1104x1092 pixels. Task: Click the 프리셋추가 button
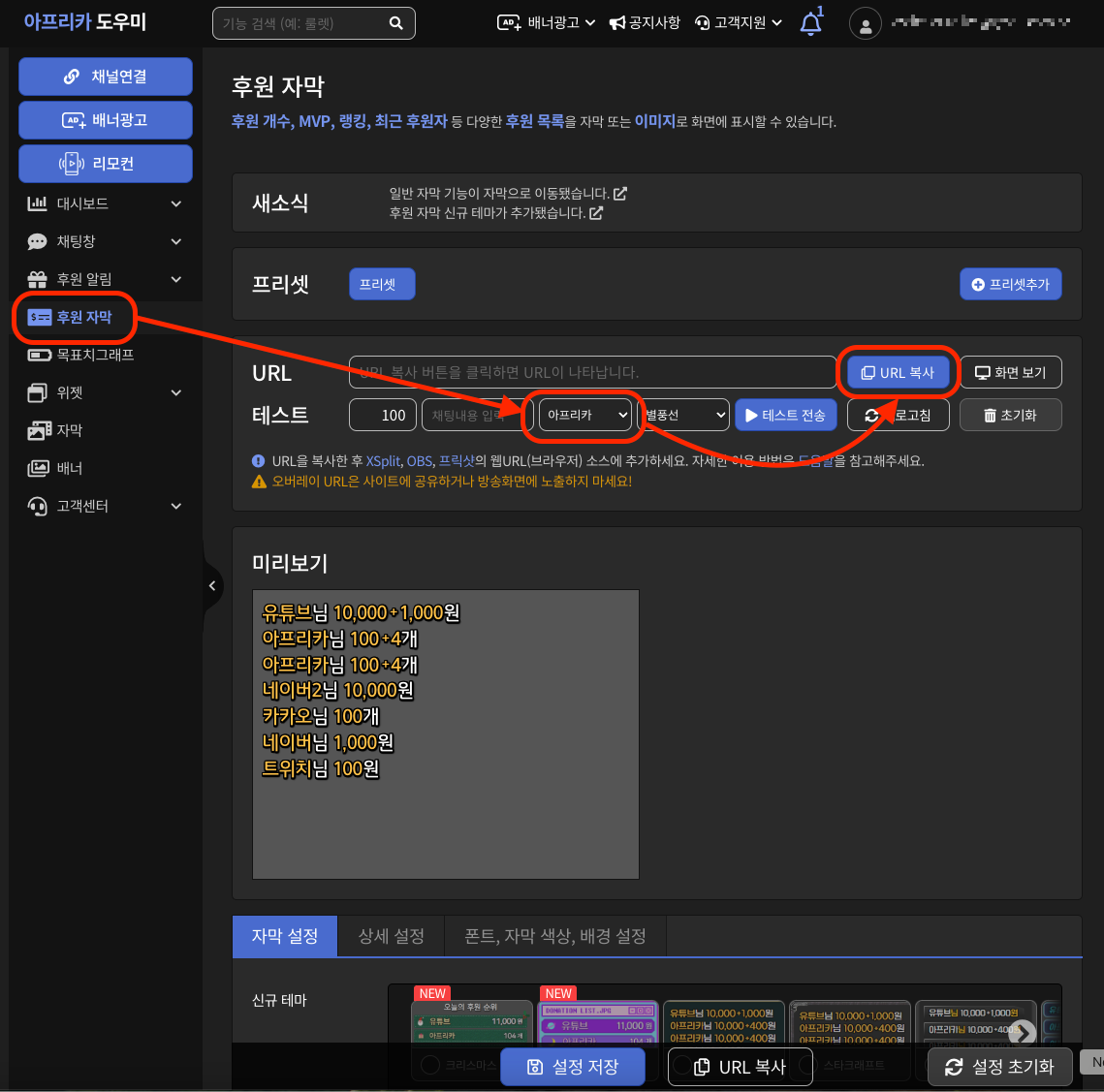click(x=1010, y=285)
